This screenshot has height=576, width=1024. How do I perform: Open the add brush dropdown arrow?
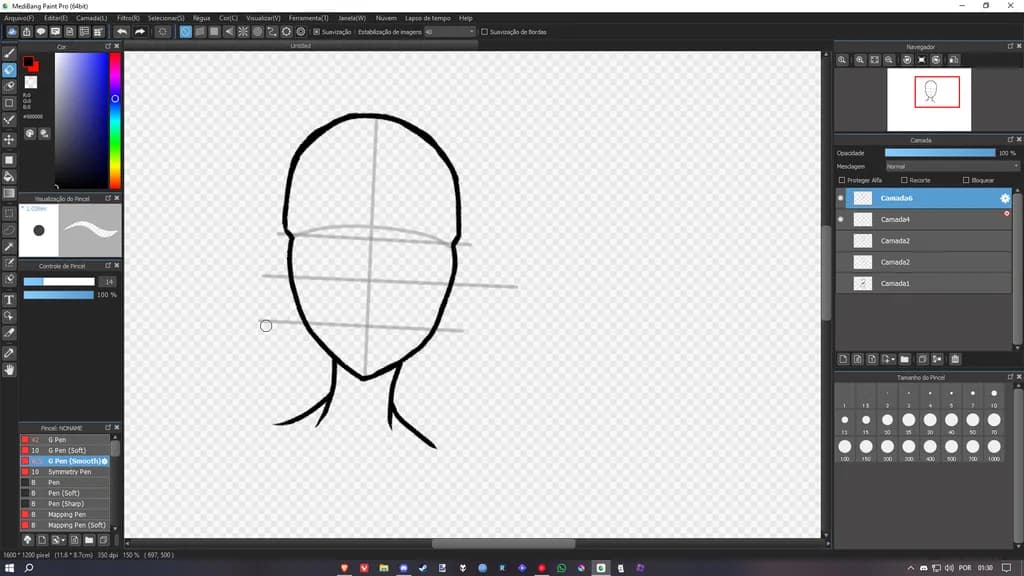tap(63, 540)
